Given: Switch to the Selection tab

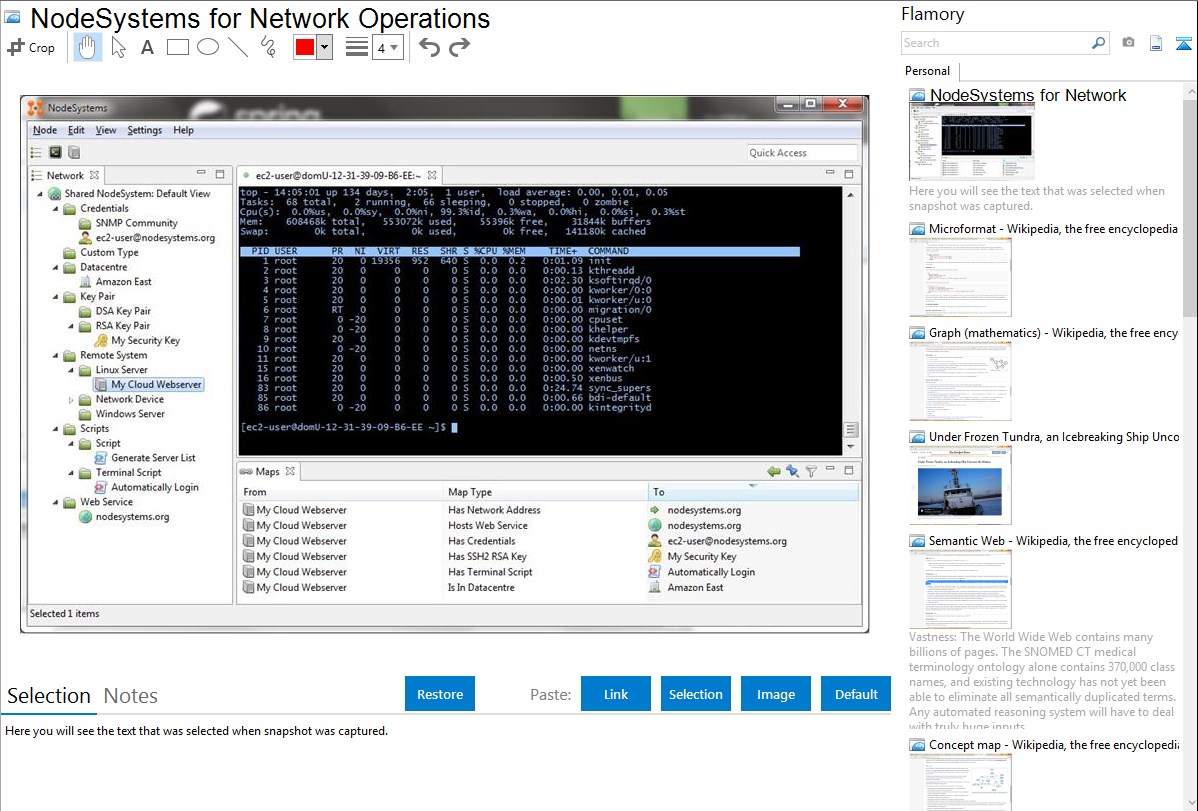Looking at the screenshot, I should pos(49,696).
